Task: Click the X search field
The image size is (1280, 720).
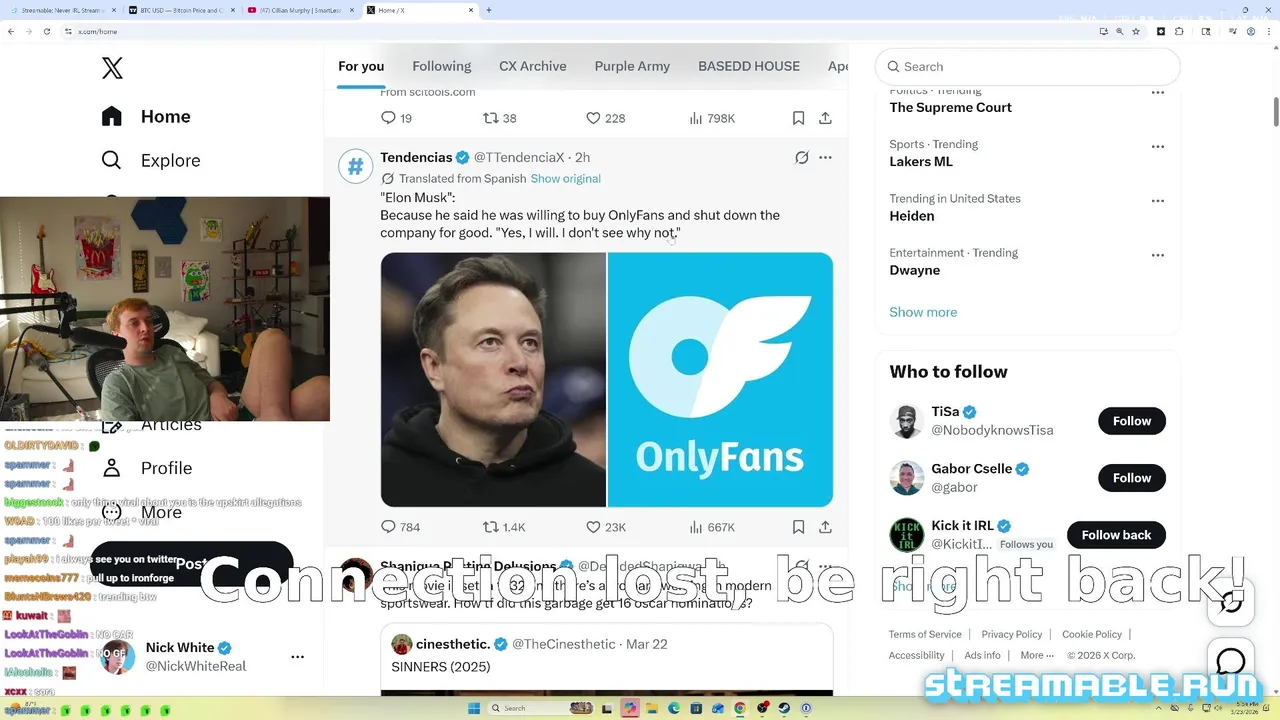Action: click(x=1028, y=67)
